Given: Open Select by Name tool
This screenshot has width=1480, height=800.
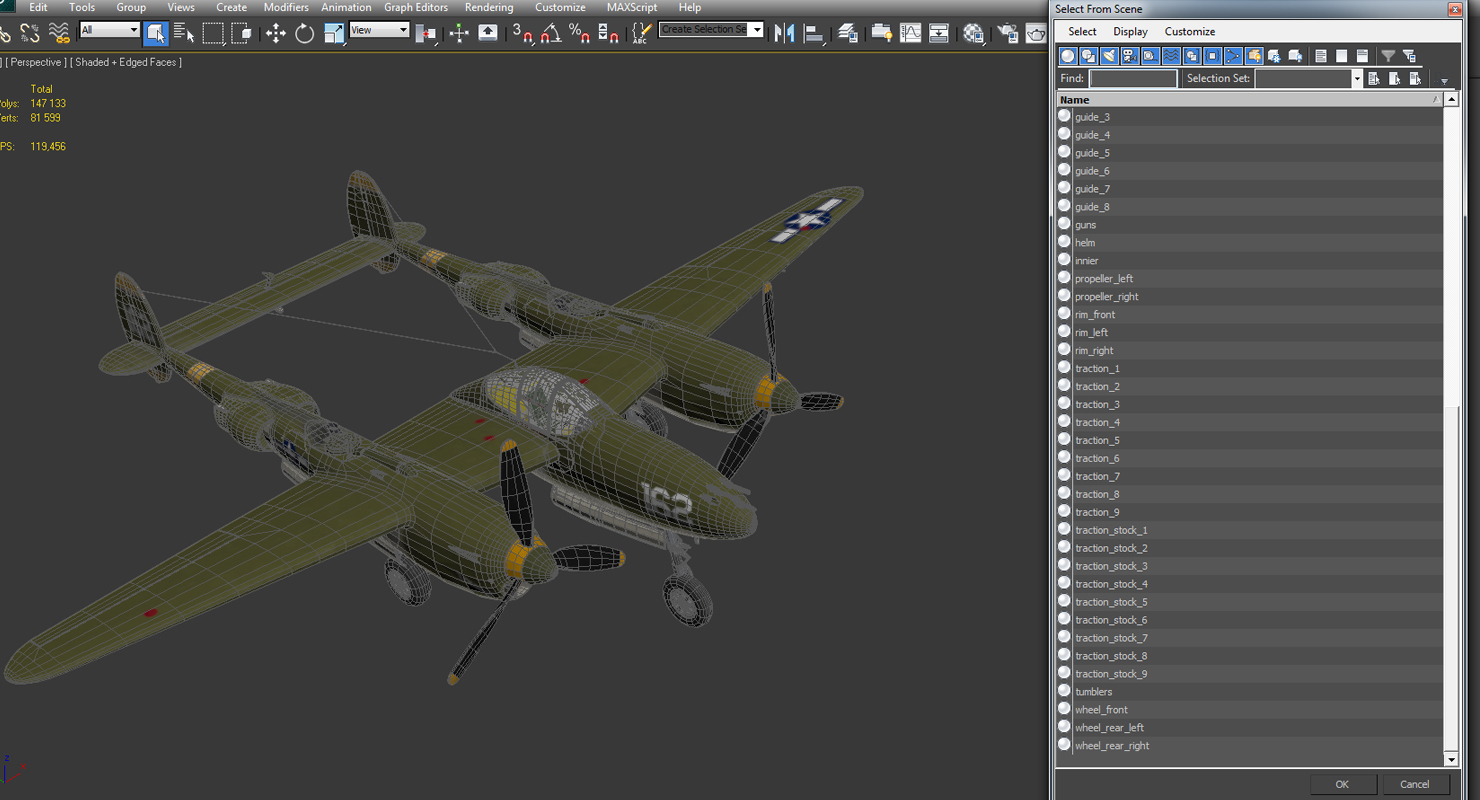Looking at the screenshot, I should click(x=184, y=33).
